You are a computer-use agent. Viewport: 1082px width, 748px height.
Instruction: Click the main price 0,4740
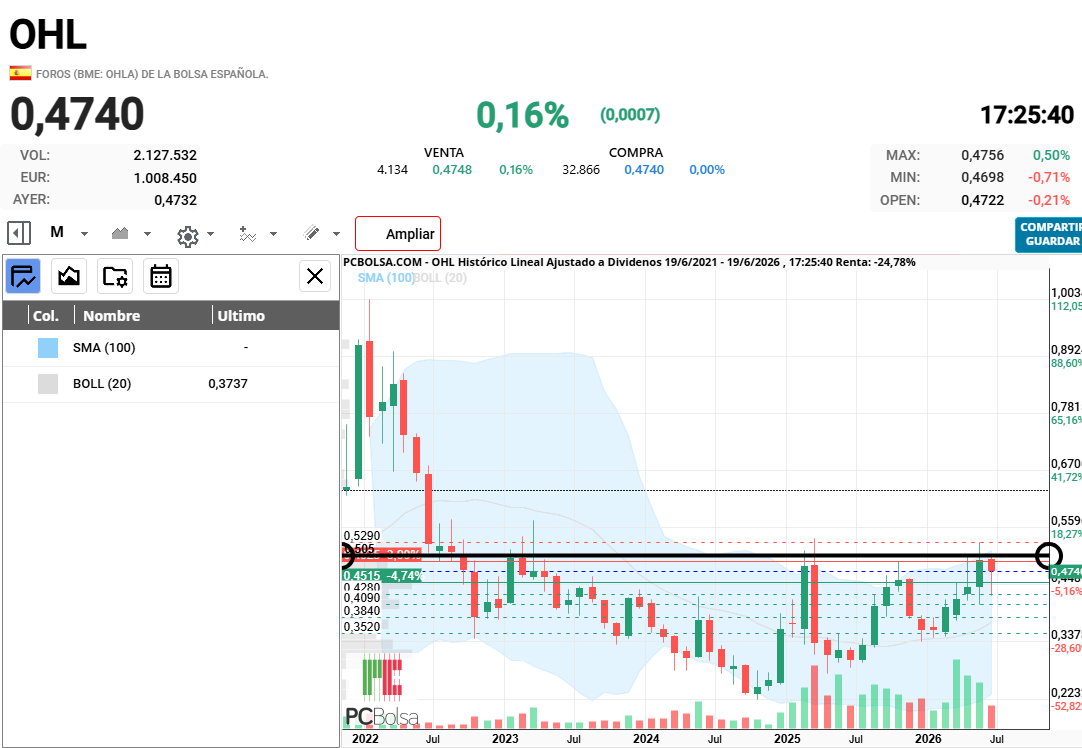(77, 115)
